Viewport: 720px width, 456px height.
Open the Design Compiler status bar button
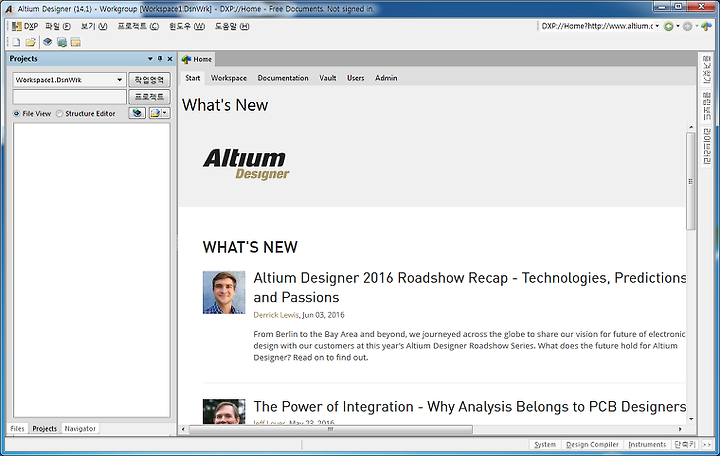592,445
